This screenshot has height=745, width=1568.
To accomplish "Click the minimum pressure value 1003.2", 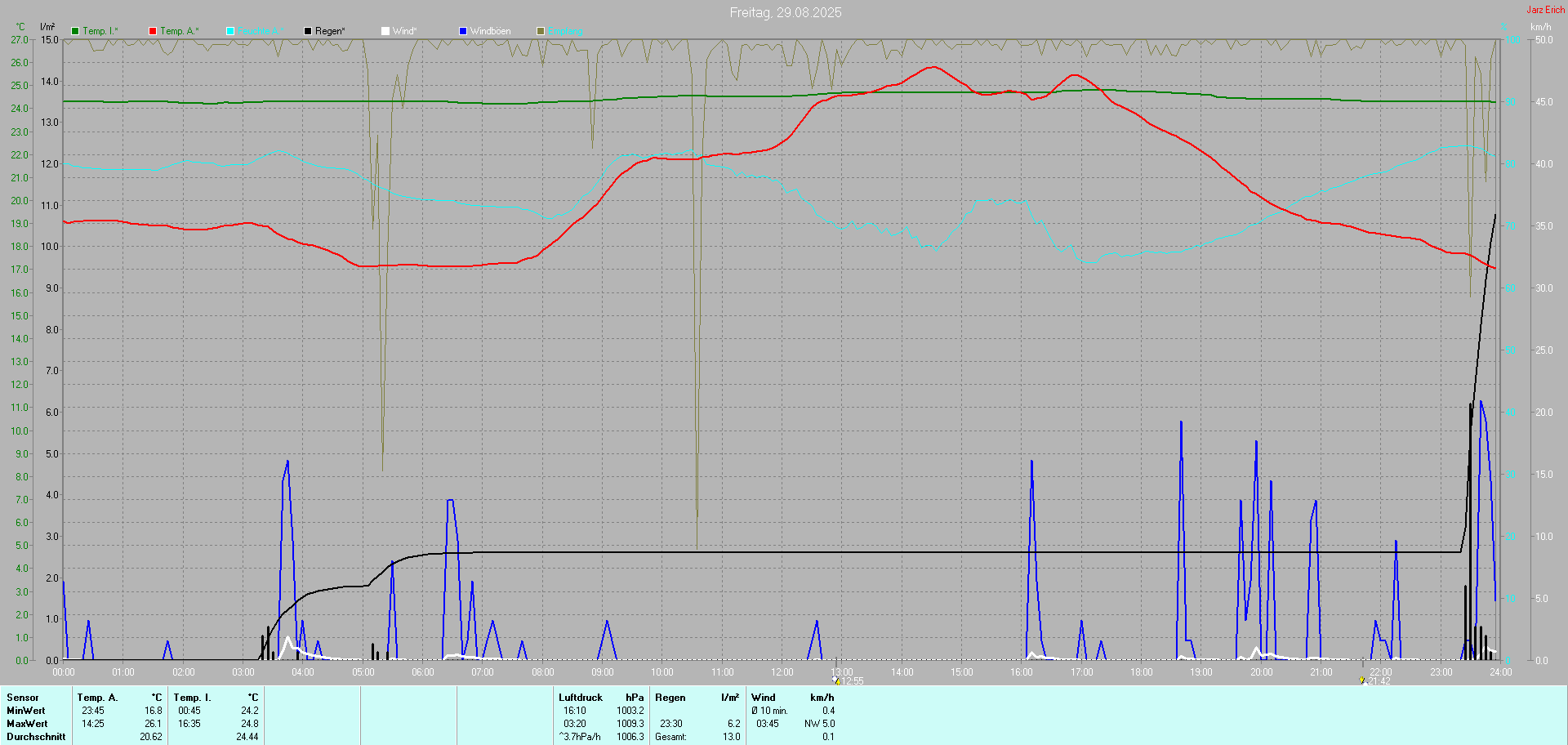I will click(x=630, y=711).
